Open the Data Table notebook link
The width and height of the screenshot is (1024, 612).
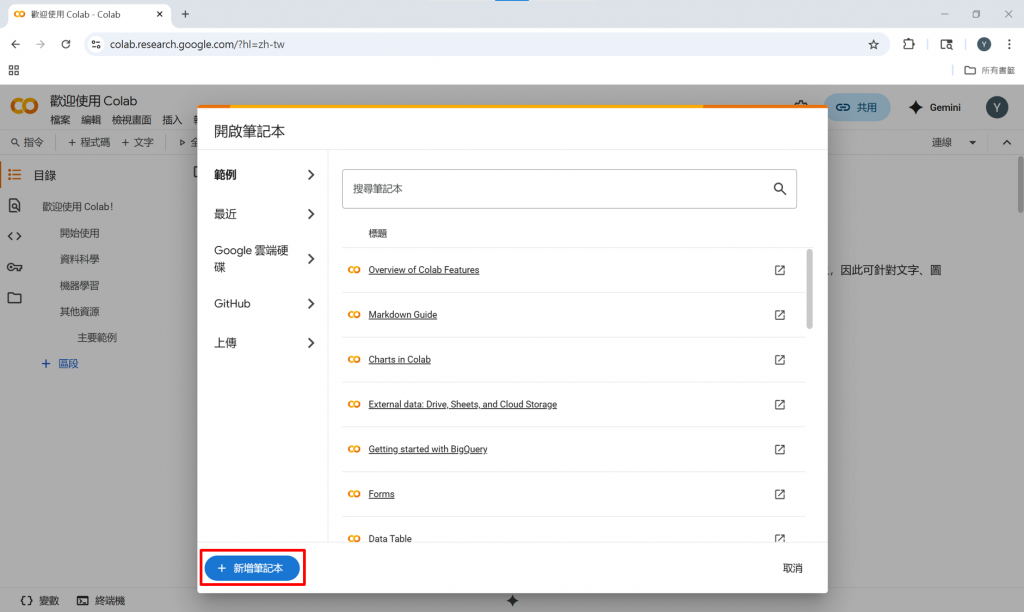coord(390,538)
